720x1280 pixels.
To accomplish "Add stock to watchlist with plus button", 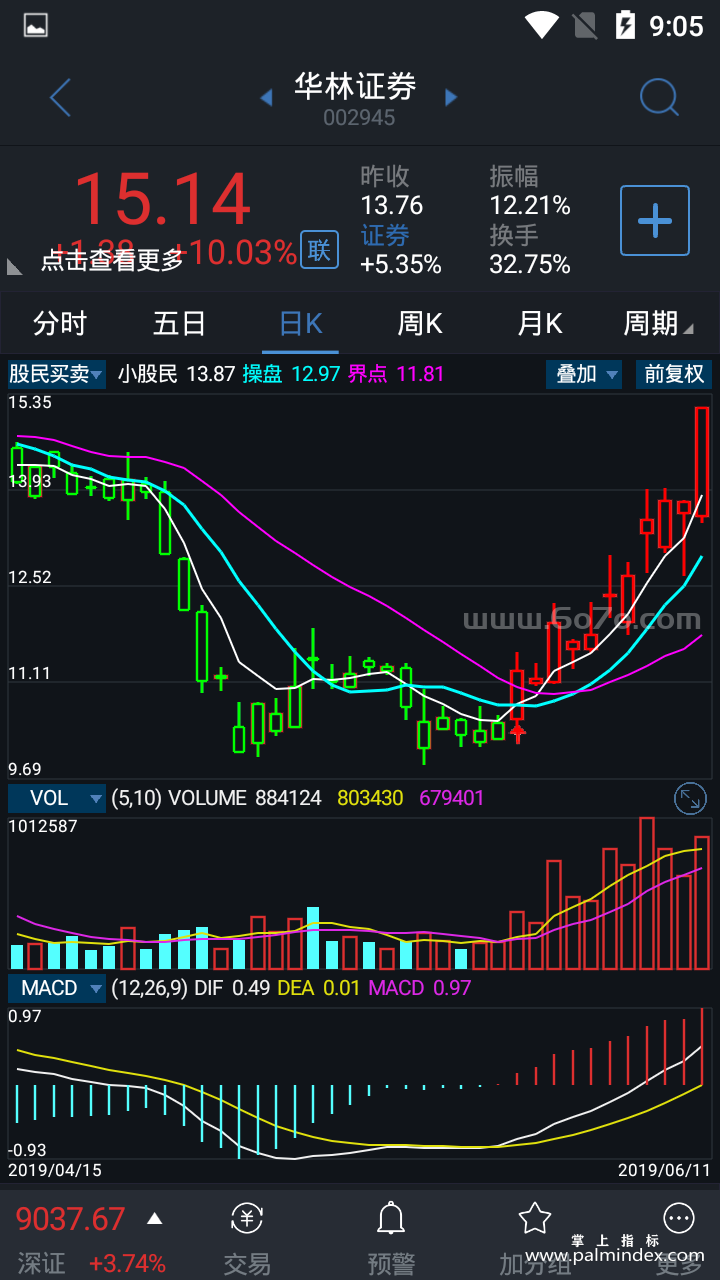I will pos(655,220).
